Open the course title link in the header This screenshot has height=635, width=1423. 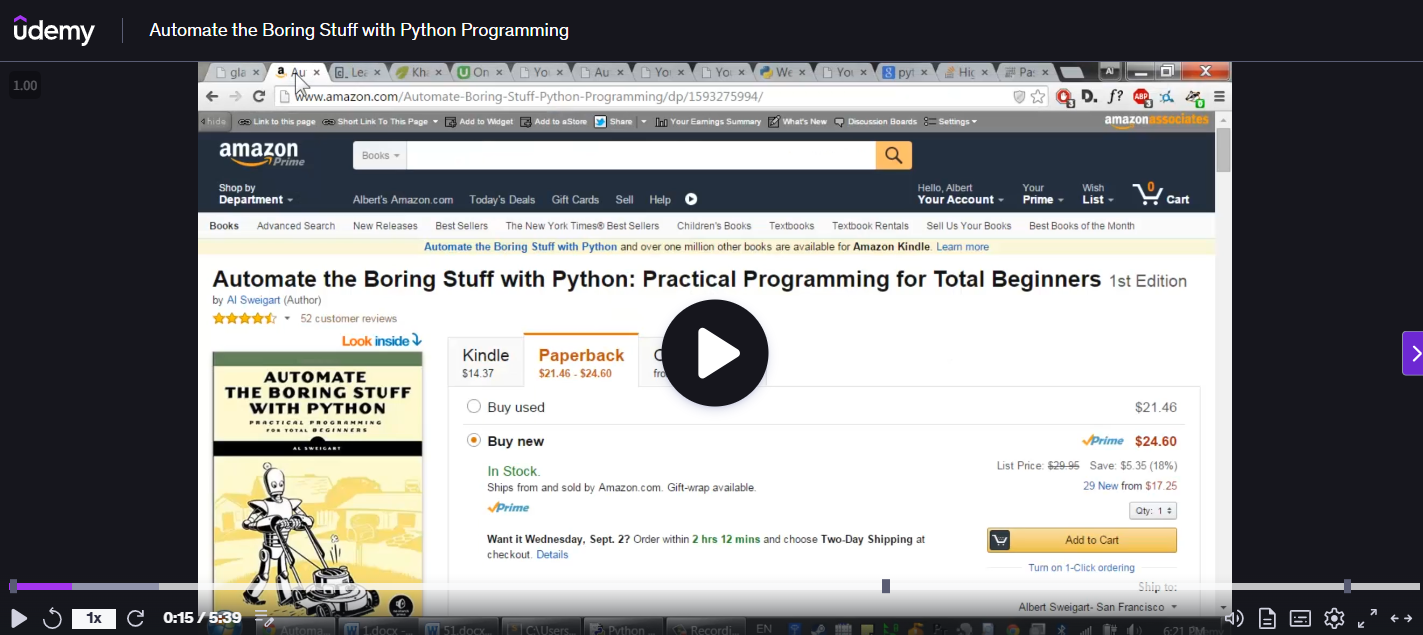[x=359, y=30]
